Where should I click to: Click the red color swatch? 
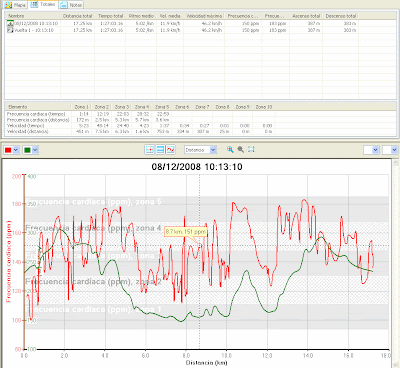click(8, 150)
